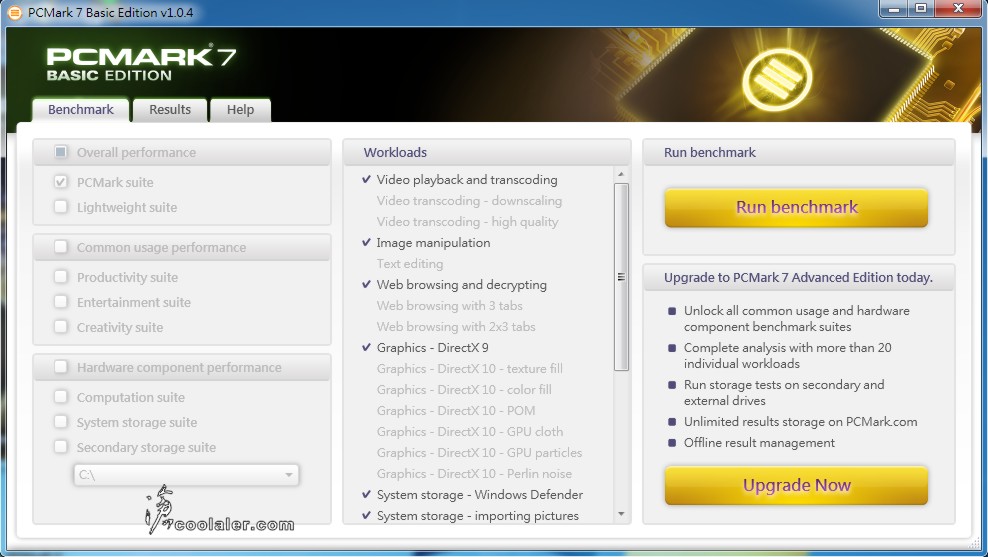Click the workloads scrollbar down arrow
This screenshot has width=988, height=557.
click(621, 515)
